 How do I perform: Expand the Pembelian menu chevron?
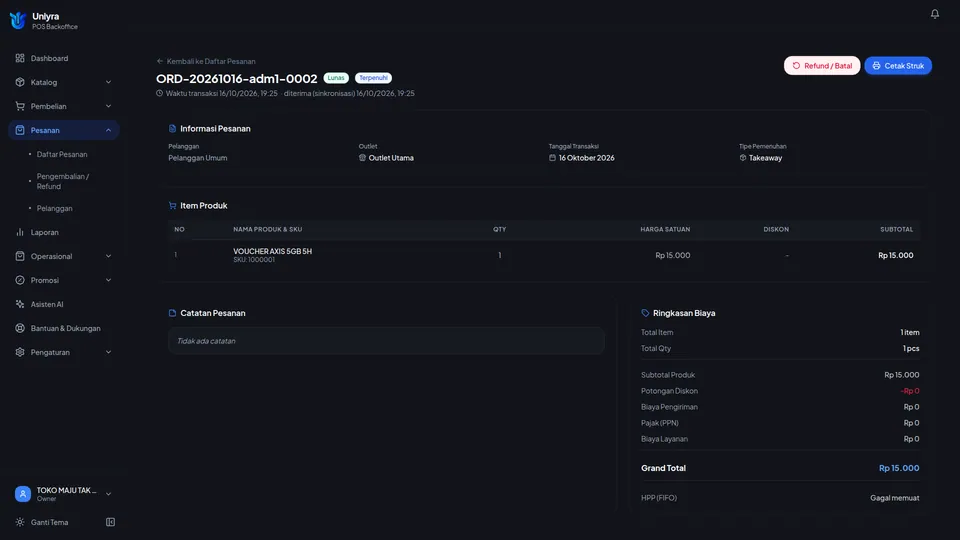[108, 106]
